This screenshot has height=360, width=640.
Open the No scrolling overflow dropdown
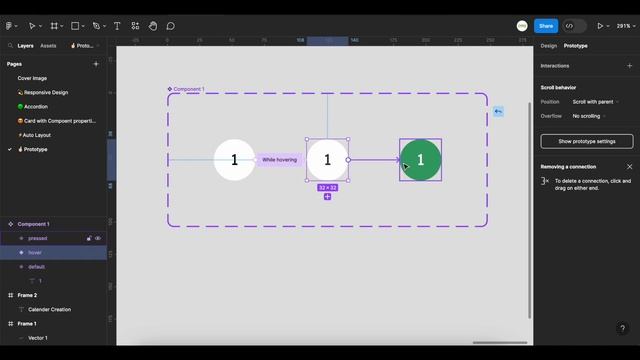pos(589,116)
